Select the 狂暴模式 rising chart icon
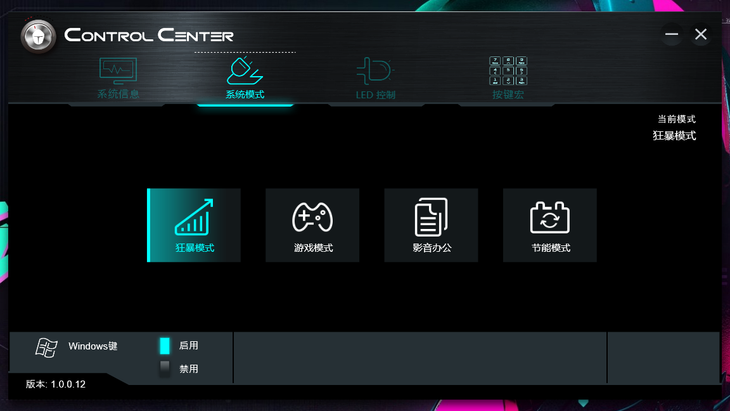 click(194, 217)
